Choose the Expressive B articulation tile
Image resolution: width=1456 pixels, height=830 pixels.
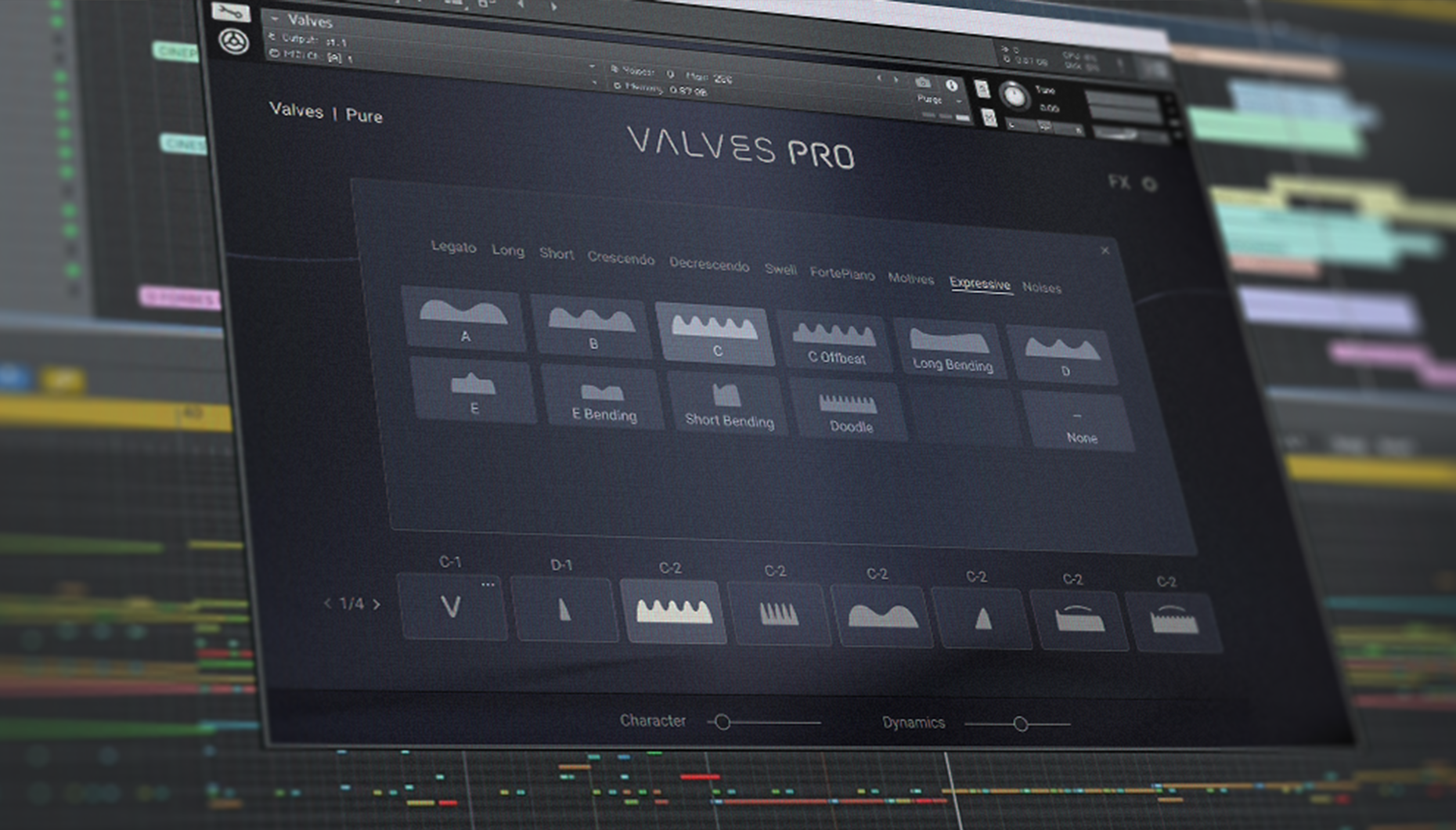pos(591,326)
